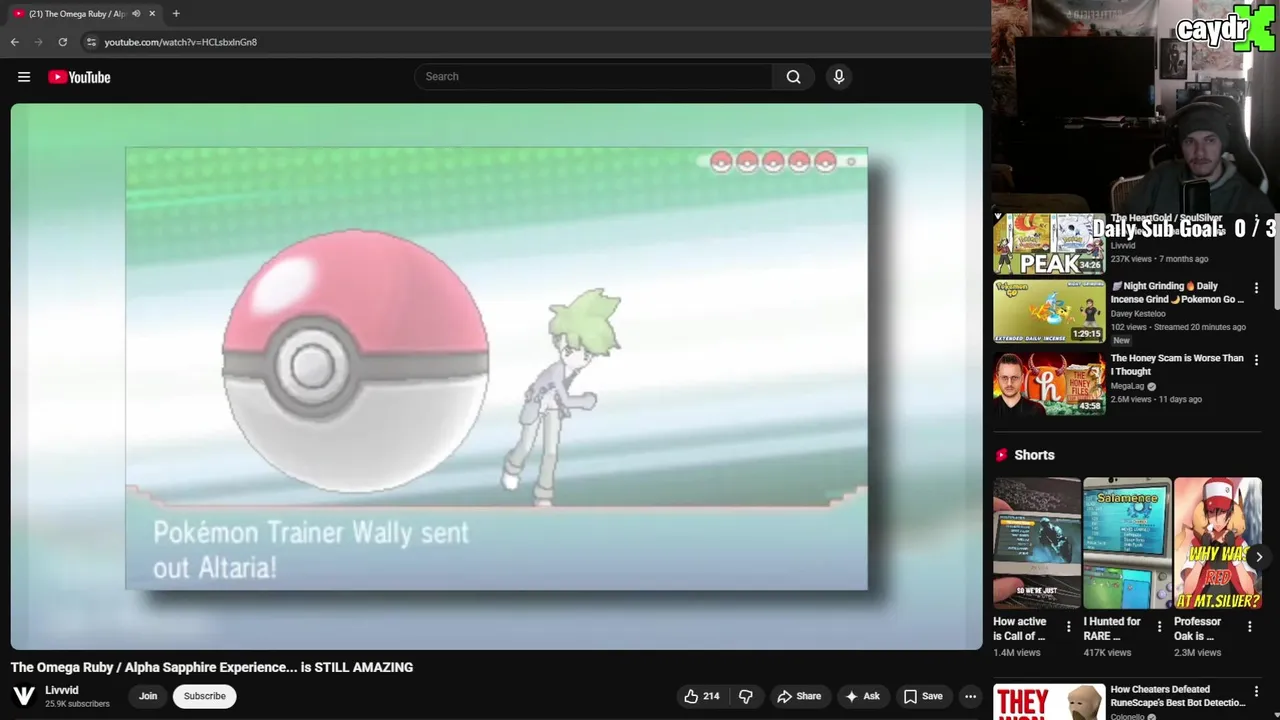Focus the YouTube search field
The image size is (1280, 720).
point(594,77)
